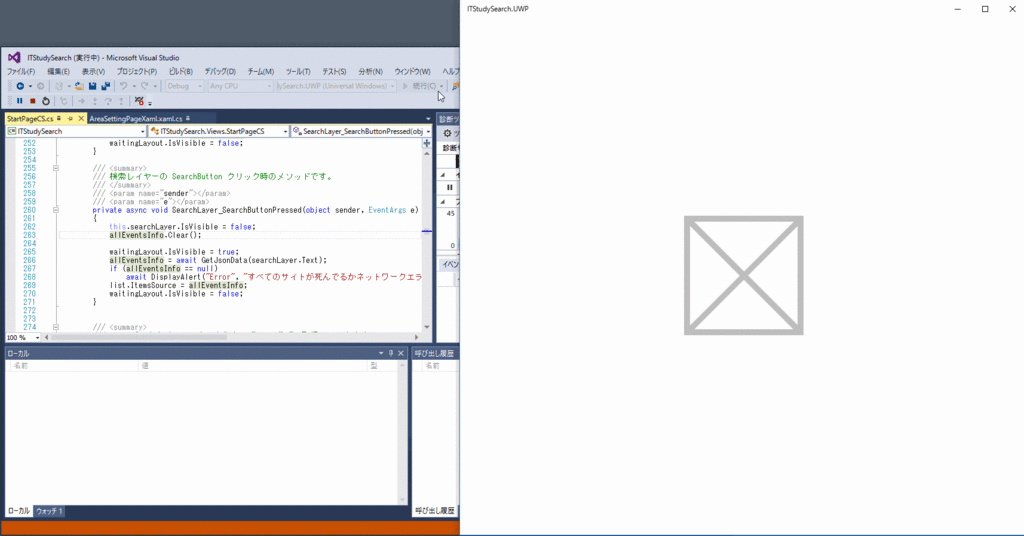The width and height of the screenshot is (1024, 536).
Task: Open the editor tab list overflow dropdown
Action: 428,119
